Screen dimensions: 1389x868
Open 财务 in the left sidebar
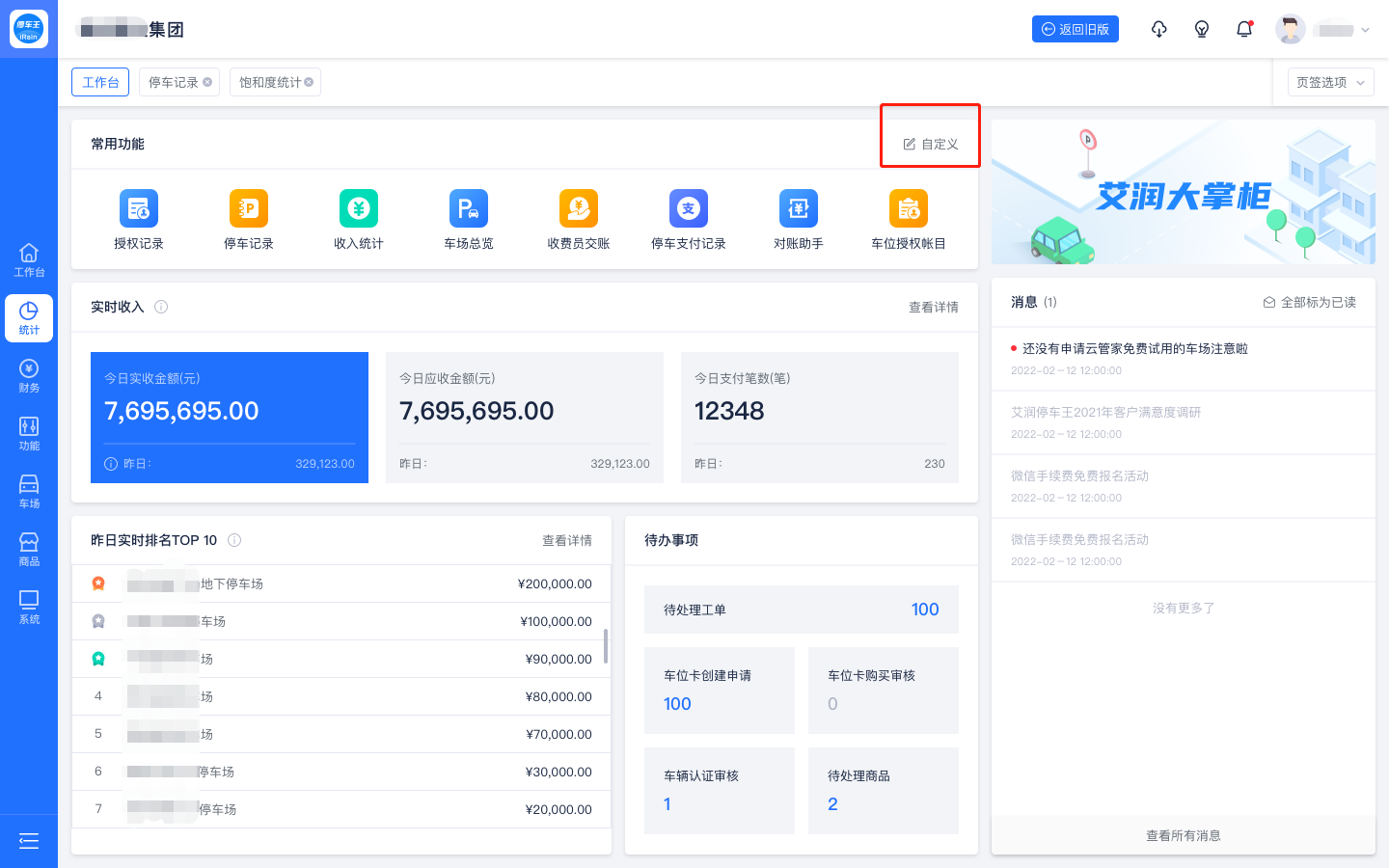(x=29, y=376)
